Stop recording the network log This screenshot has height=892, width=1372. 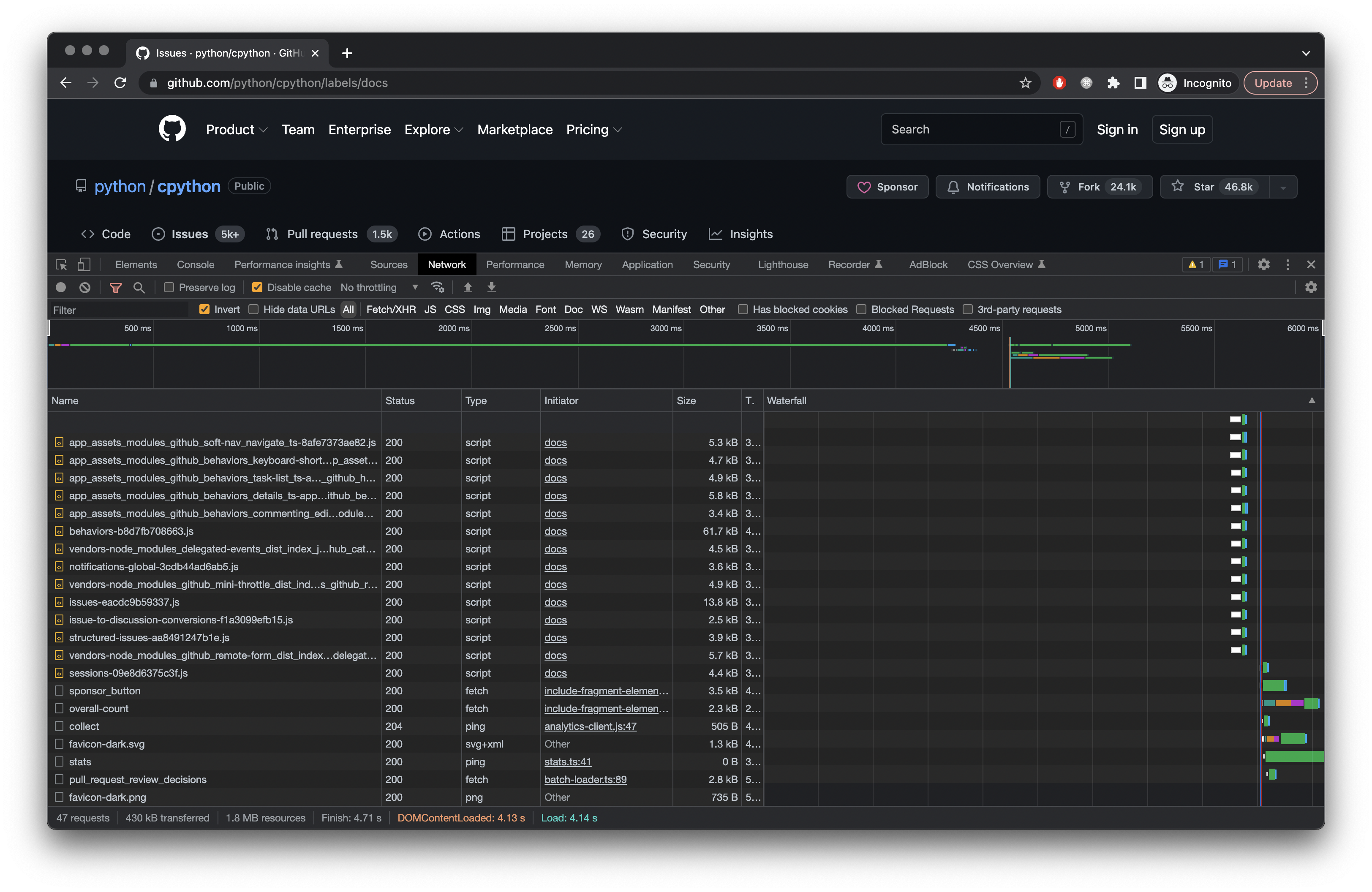(x=61, y=287)
